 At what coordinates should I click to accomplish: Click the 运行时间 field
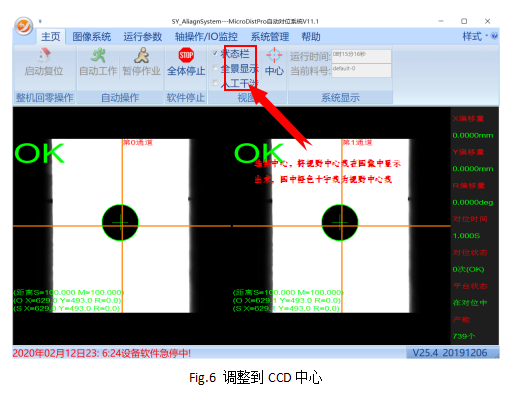[361, 56]
